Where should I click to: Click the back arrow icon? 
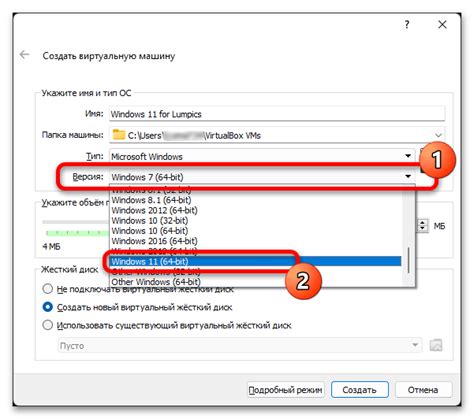tap(24, 54)
